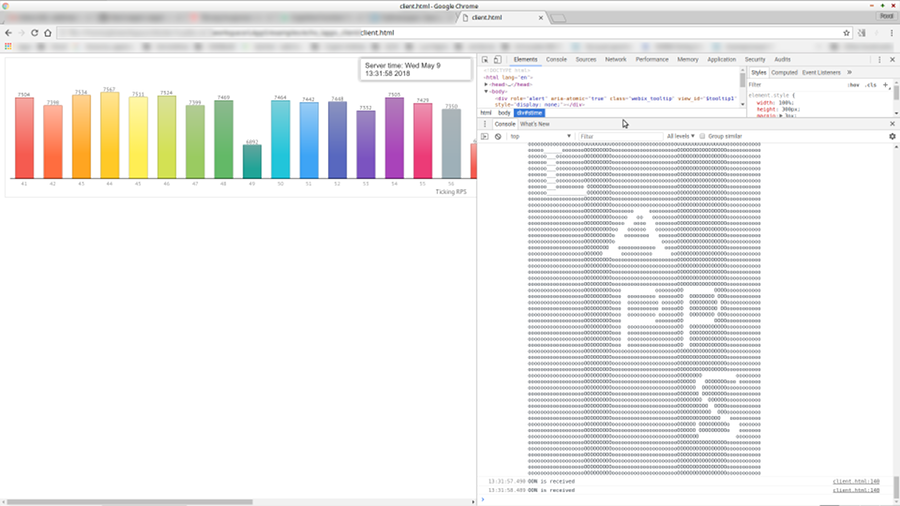Expand the head element node

(x=486, y=84)
